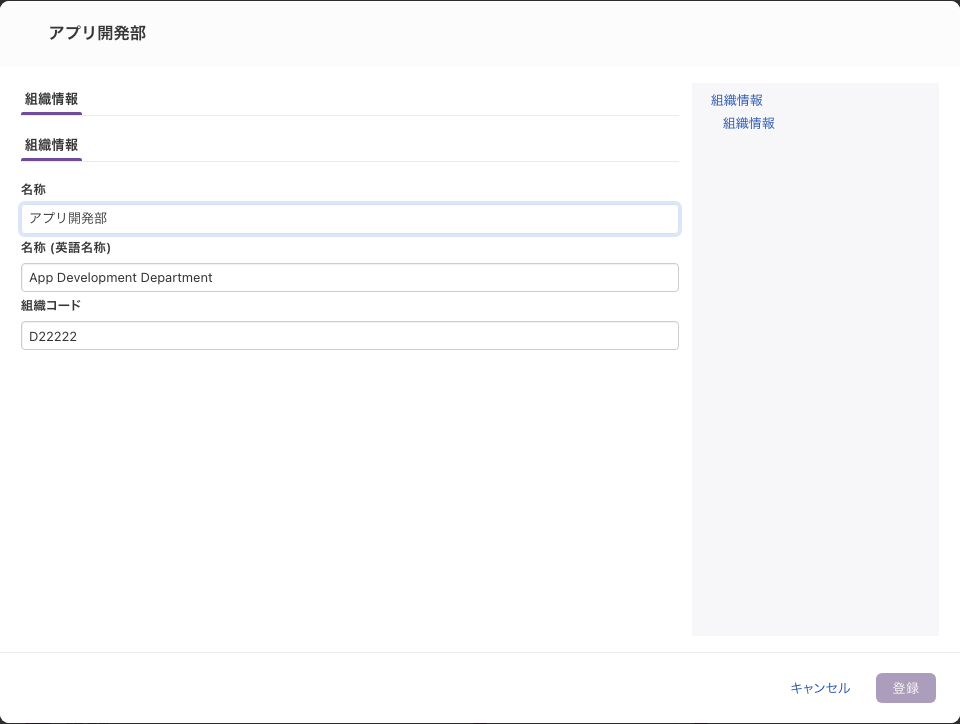Click the 名称 (英語名称) label text

pos(66,248)
